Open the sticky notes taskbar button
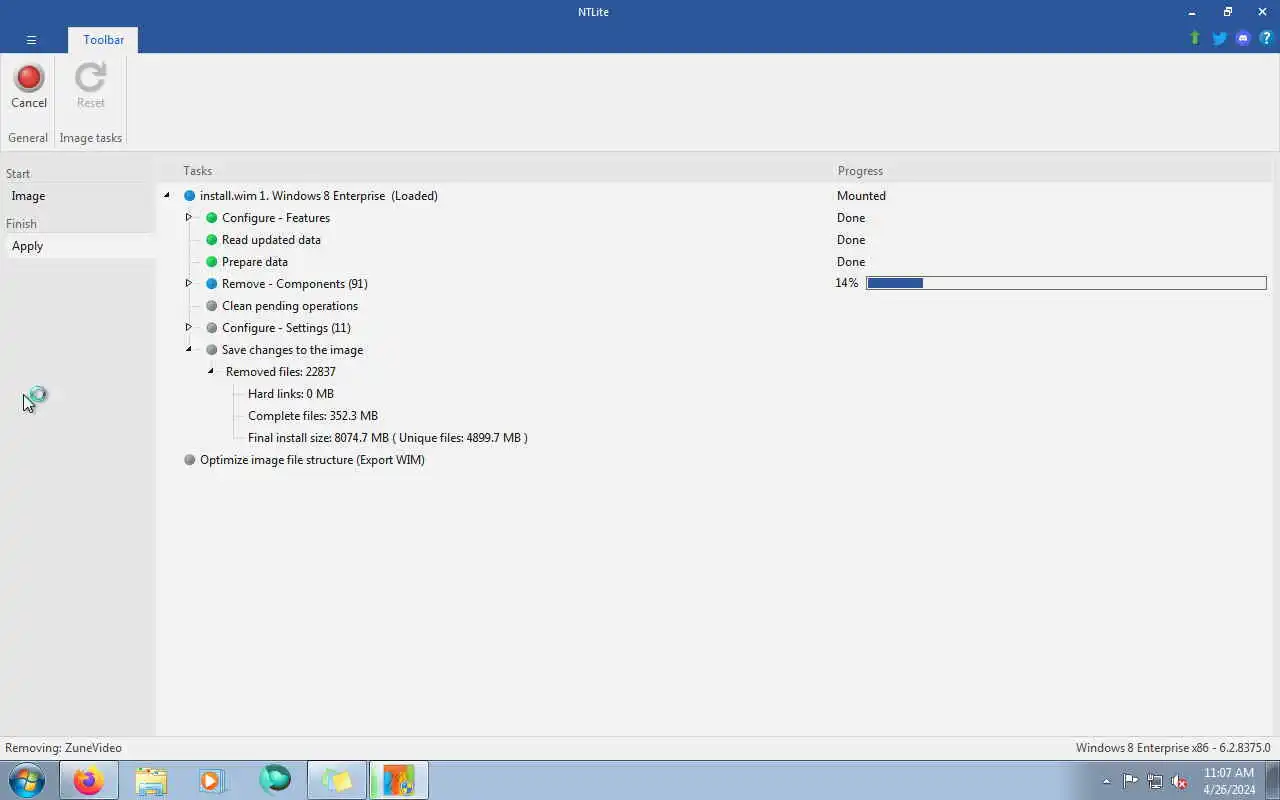The width and height of the screenshot is (1280, 800). 337,780
